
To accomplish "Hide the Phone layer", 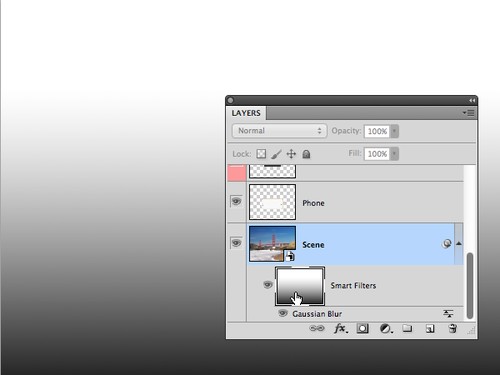I will 236,201.
